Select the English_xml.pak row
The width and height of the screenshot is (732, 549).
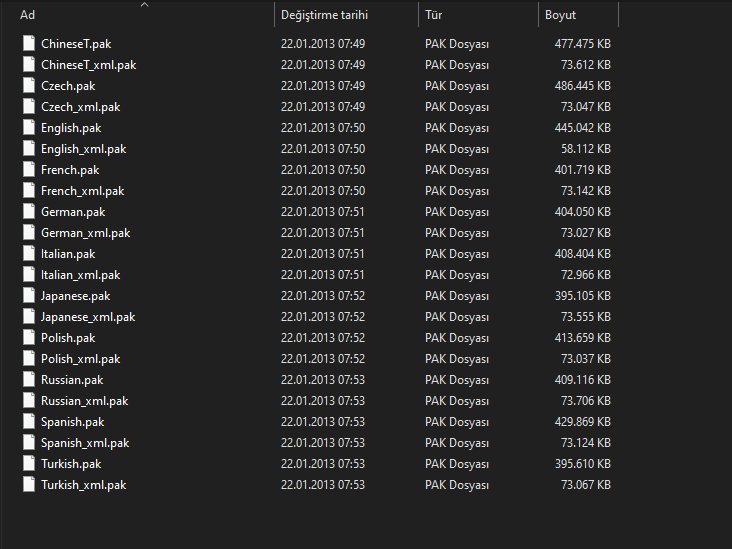click(317, 149)
